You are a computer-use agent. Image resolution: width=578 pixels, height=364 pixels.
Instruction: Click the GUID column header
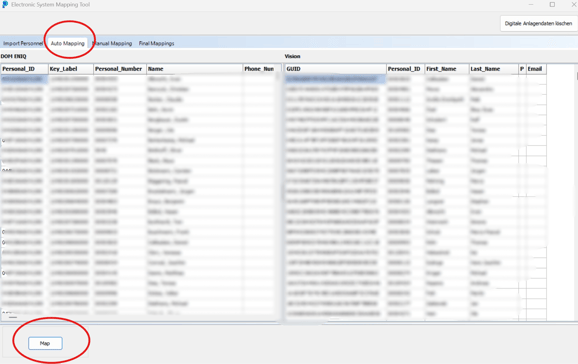pos(335,69)
